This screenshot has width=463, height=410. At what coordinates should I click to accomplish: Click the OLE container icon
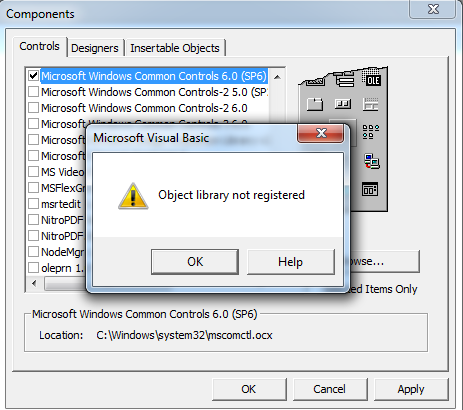point(373,79)
